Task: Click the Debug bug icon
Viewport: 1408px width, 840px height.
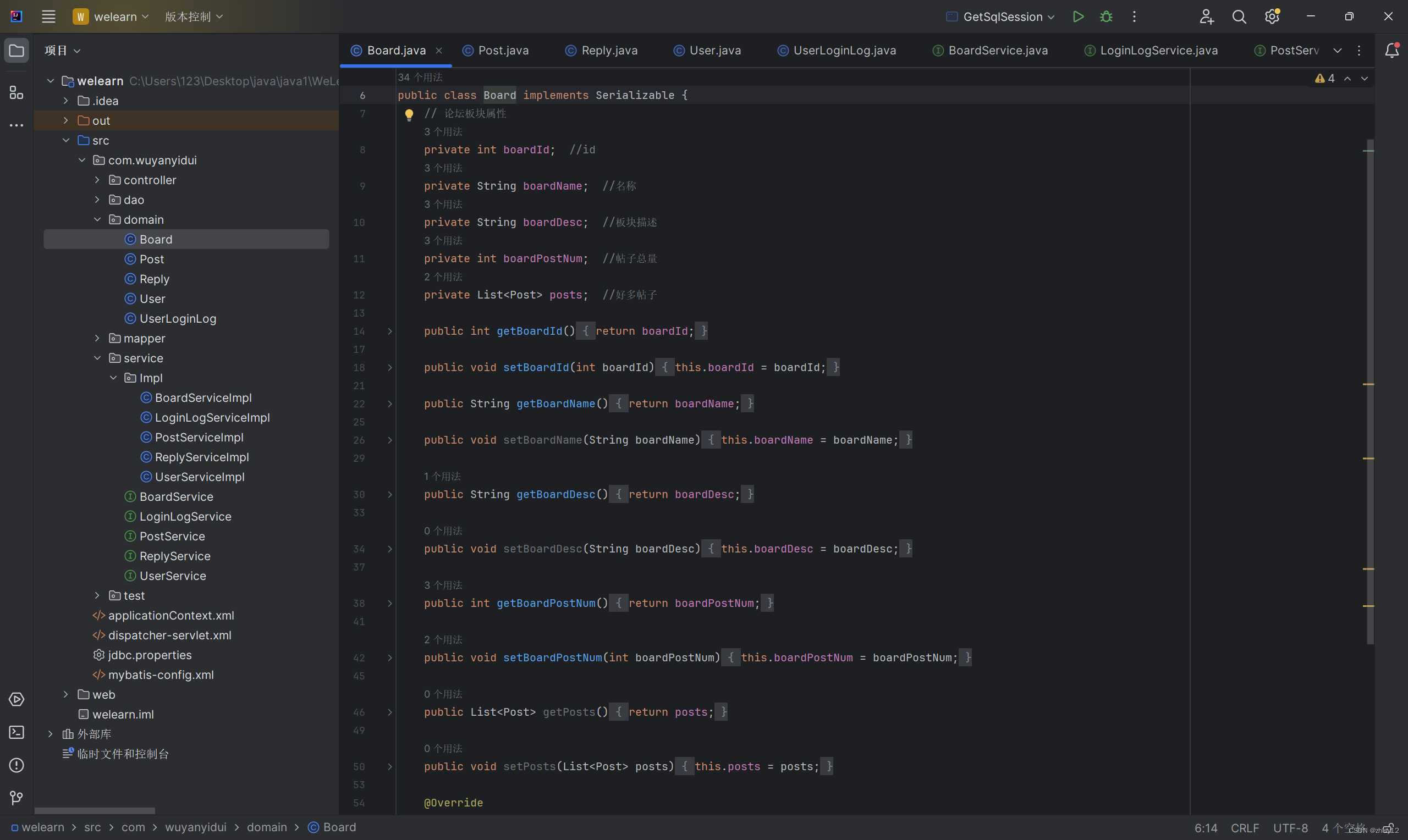Action: [1105, 16]
